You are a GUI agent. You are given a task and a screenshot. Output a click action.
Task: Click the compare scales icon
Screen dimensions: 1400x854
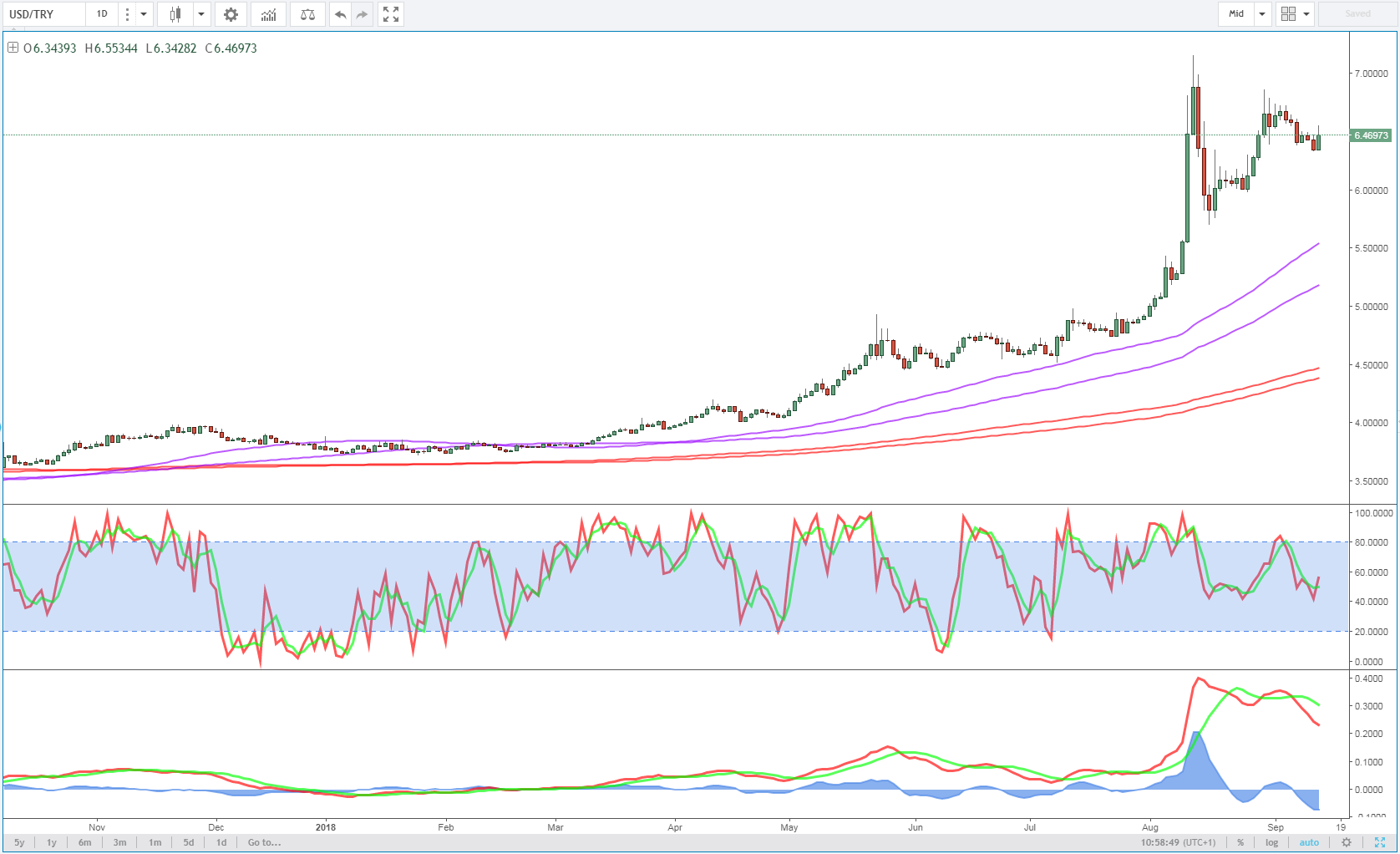point(307,14)
